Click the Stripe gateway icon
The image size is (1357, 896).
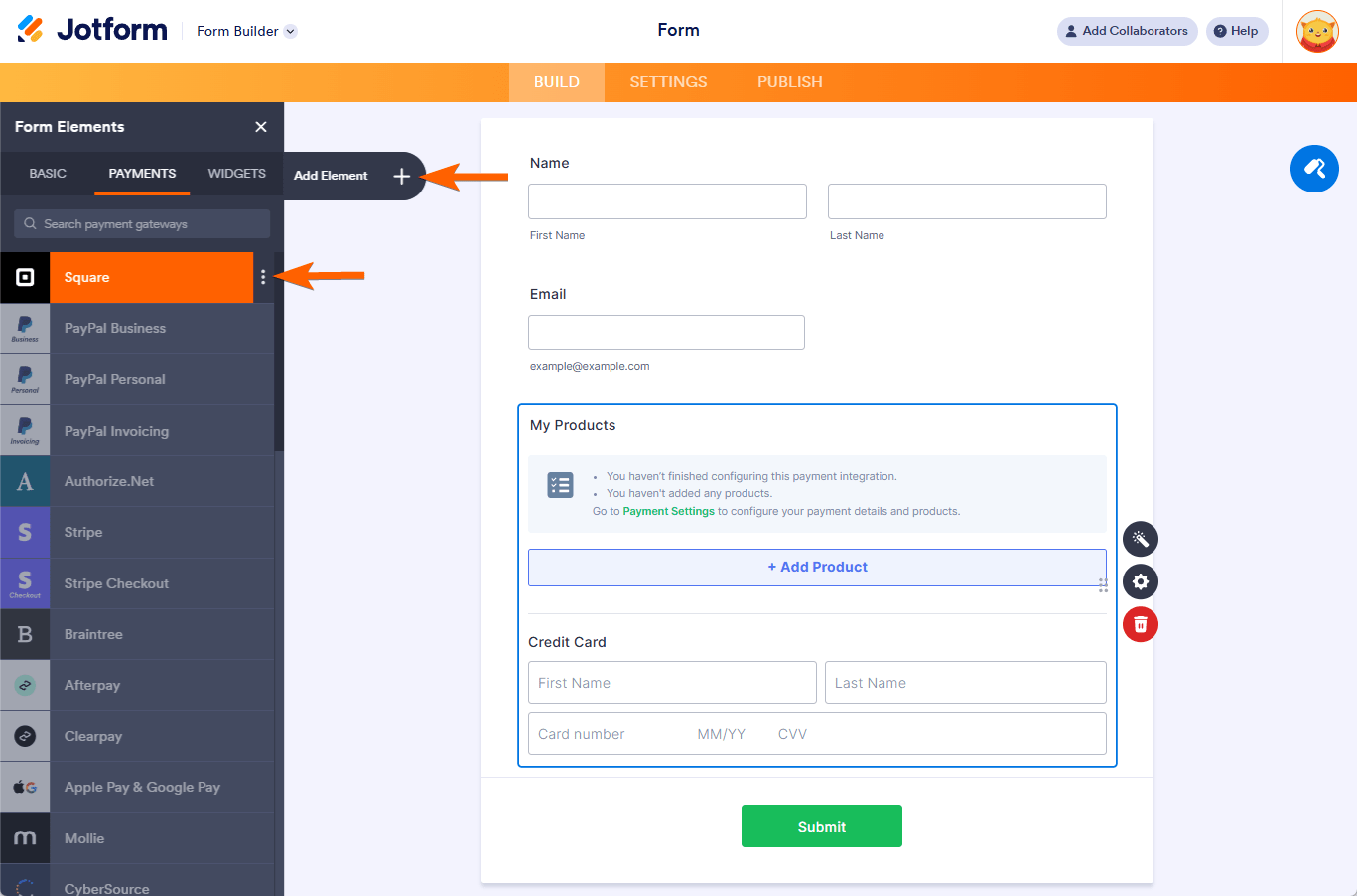(25, 532)
